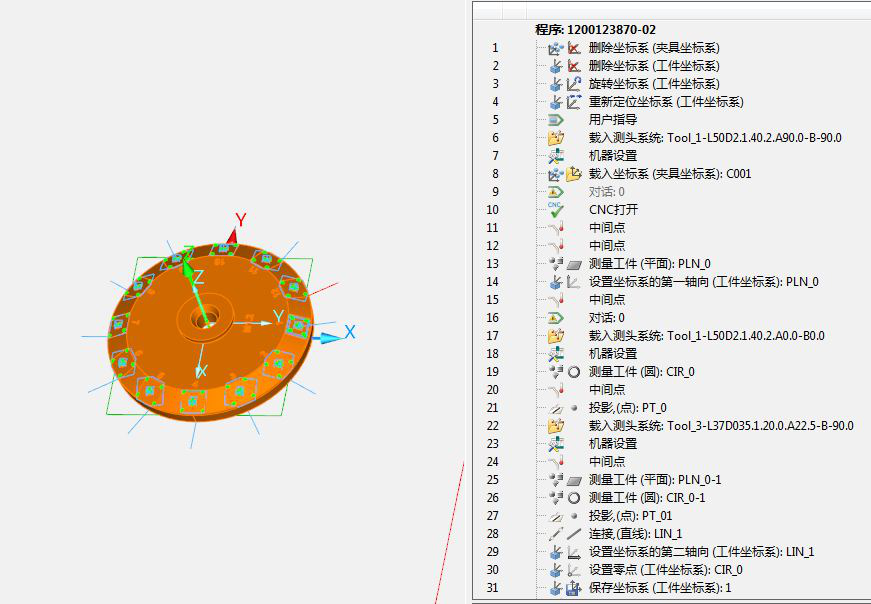Viewport: 871px width, 604px height.
Task: Open the load probe system folder icon on step 6
Action: (x=558, y=137)
